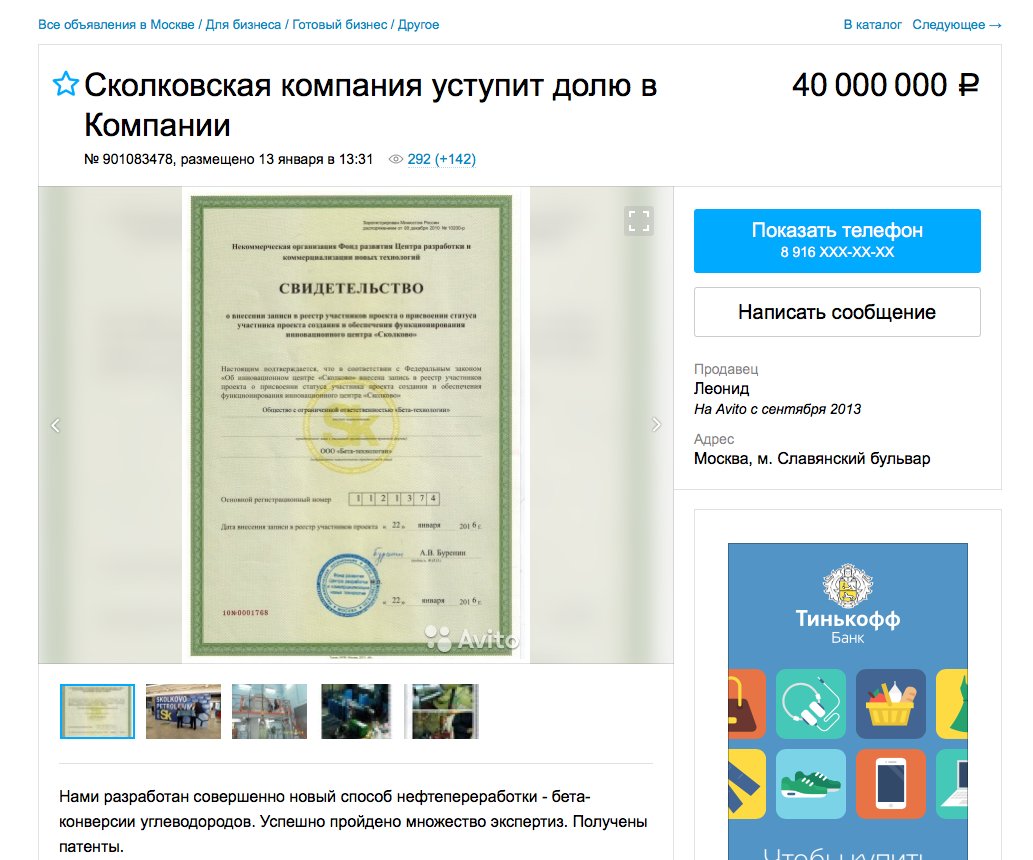This screenshot has width=1033, height=860.
Task: Click listing number № 901083478 text
Action: click(x=128, y=159)
